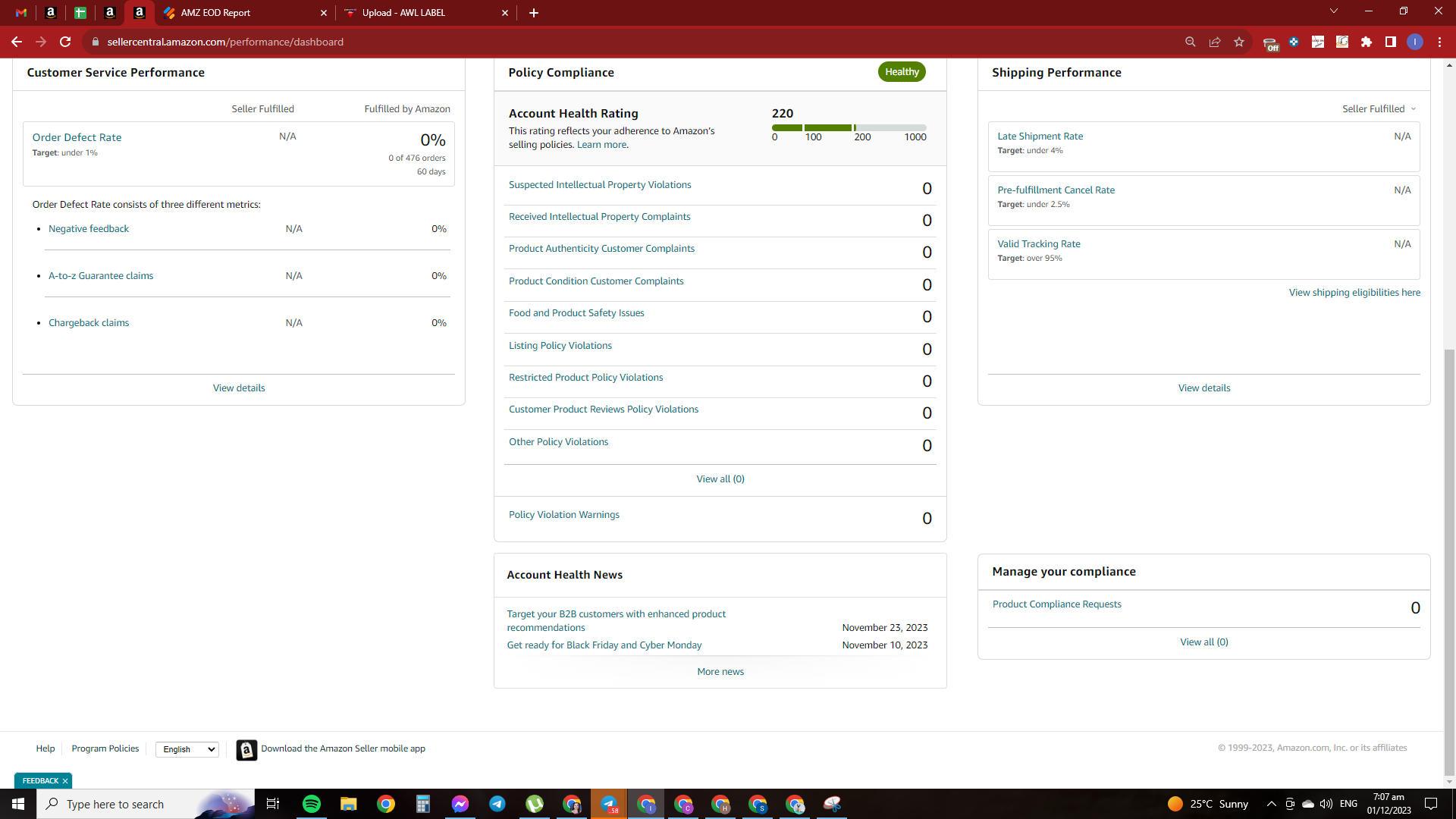View details for Customer Service Performance
This screenshot has height=819, width=1456.
point(239,388)
